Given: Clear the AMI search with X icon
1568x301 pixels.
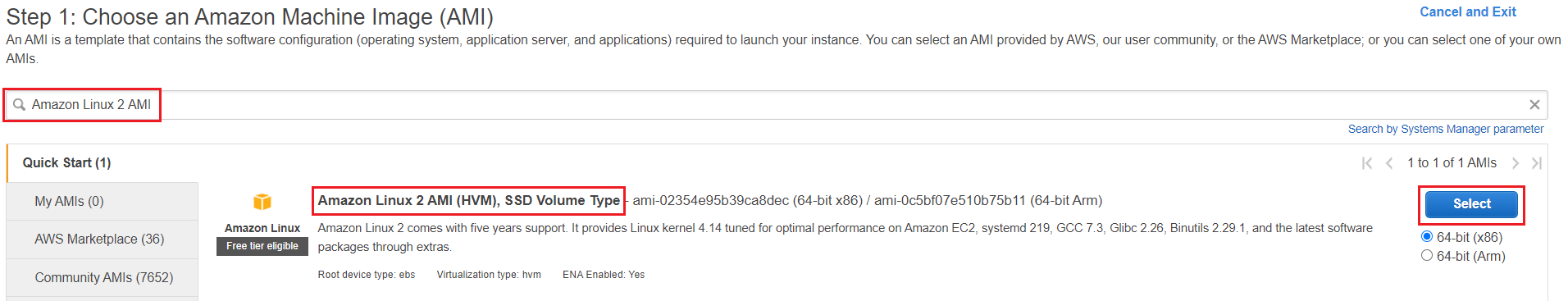Looking at the screenshot, I should click(x=1534, y=105).
